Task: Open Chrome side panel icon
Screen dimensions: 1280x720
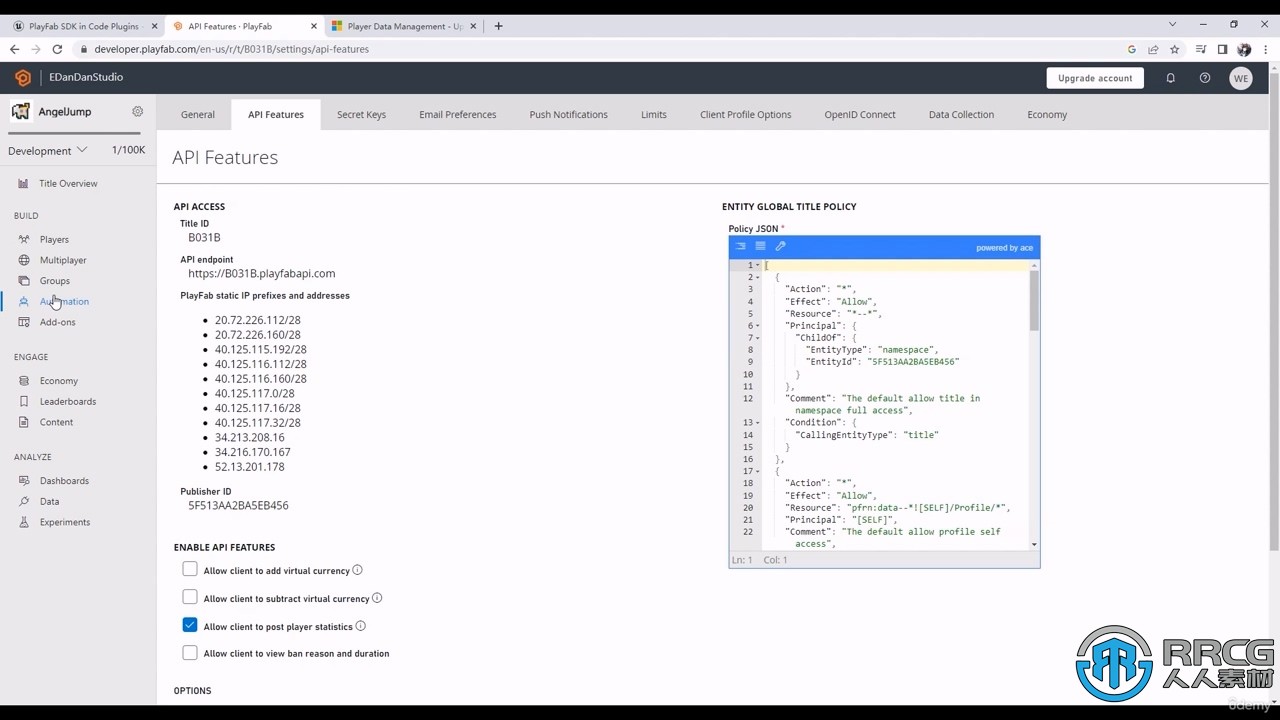Action: (x=1222, y=49)
